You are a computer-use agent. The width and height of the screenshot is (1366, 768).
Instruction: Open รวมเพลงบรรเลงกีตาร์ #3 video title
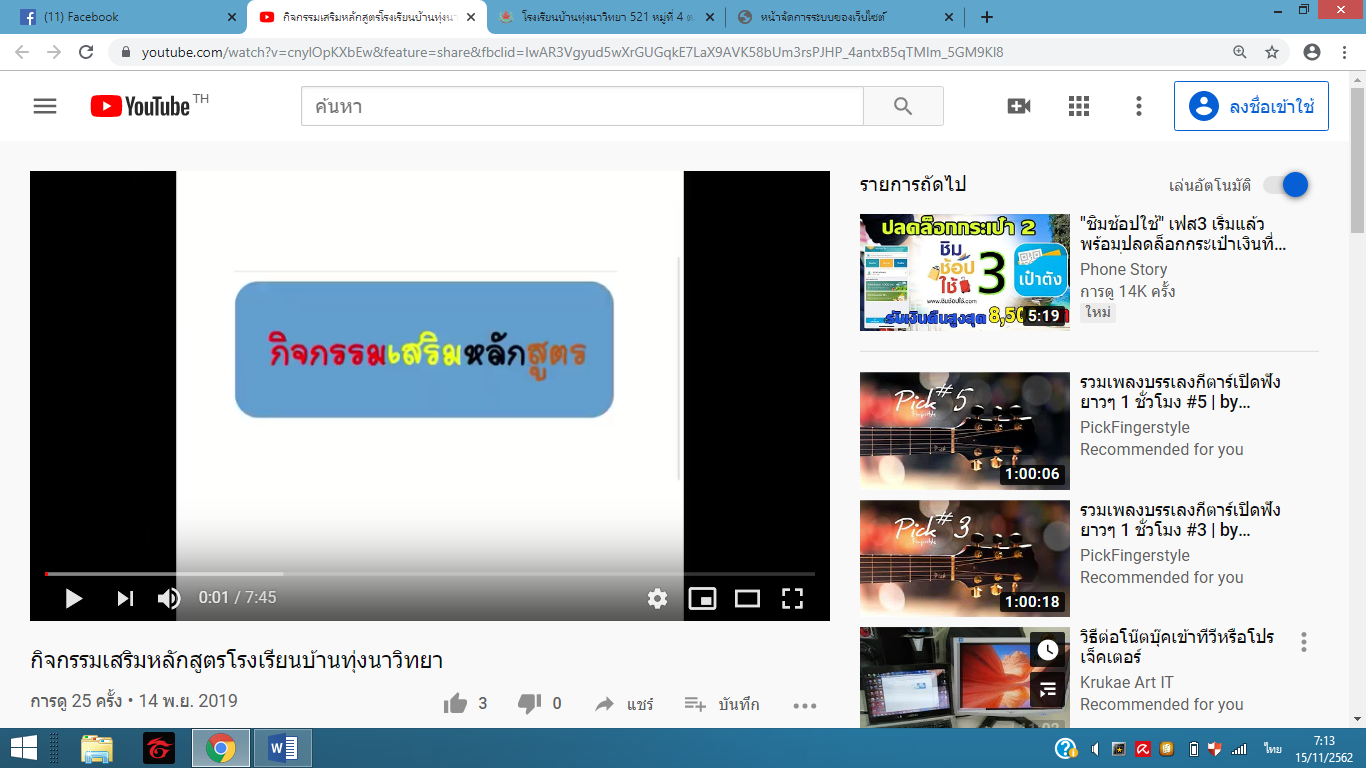[x=1180, y=520]
